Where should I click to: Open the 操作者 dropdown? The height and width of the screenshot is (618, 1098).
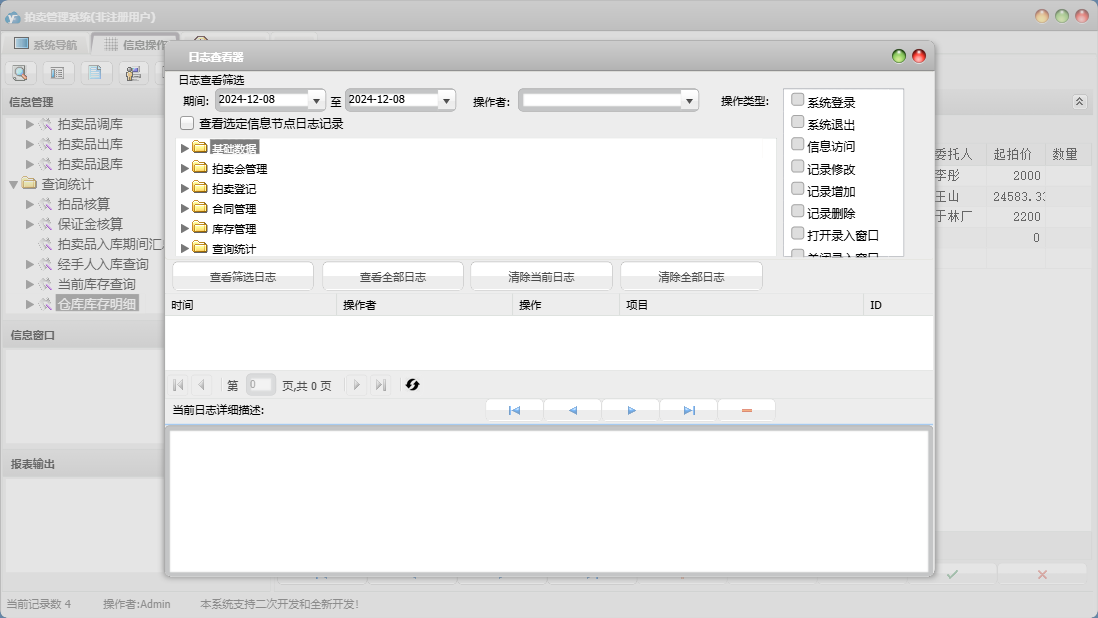[x=690, y=101]
